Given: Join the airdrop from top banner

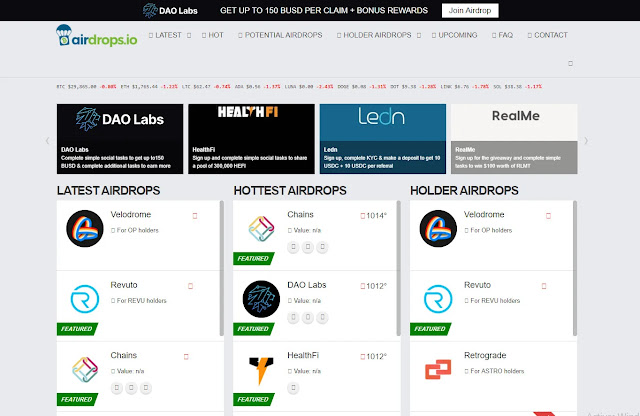Looking at the screenshot, I should [x=470, y=11].
